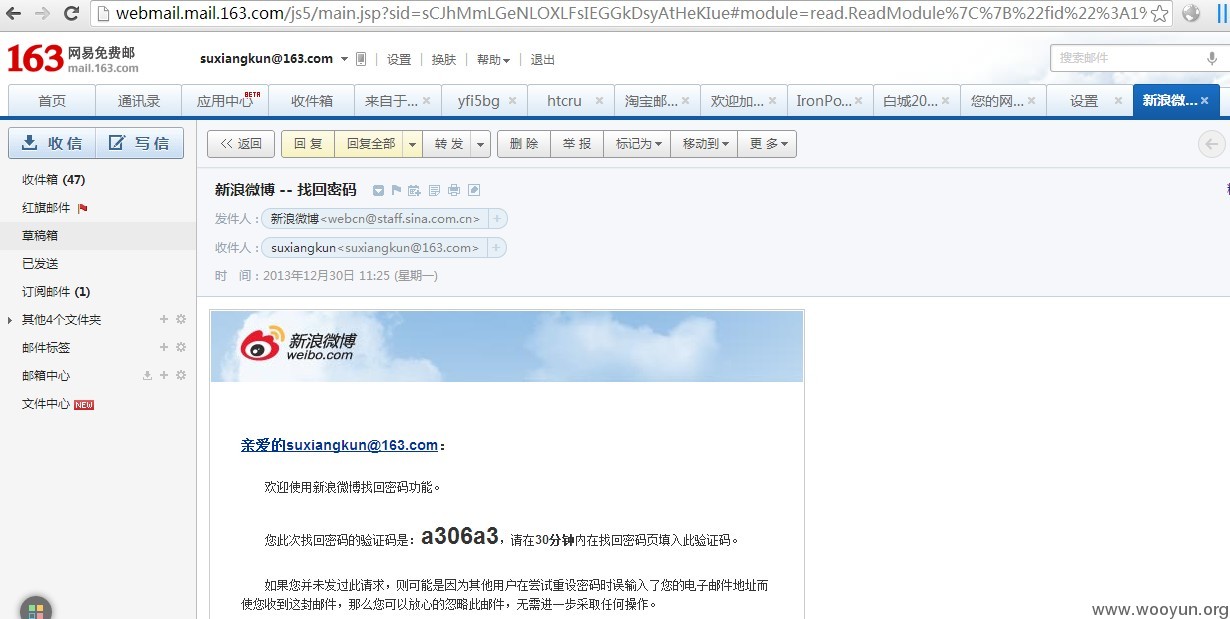Switch to the 收件箱 tab
This screenshot has width=1230, height=619.
point(312,101)
